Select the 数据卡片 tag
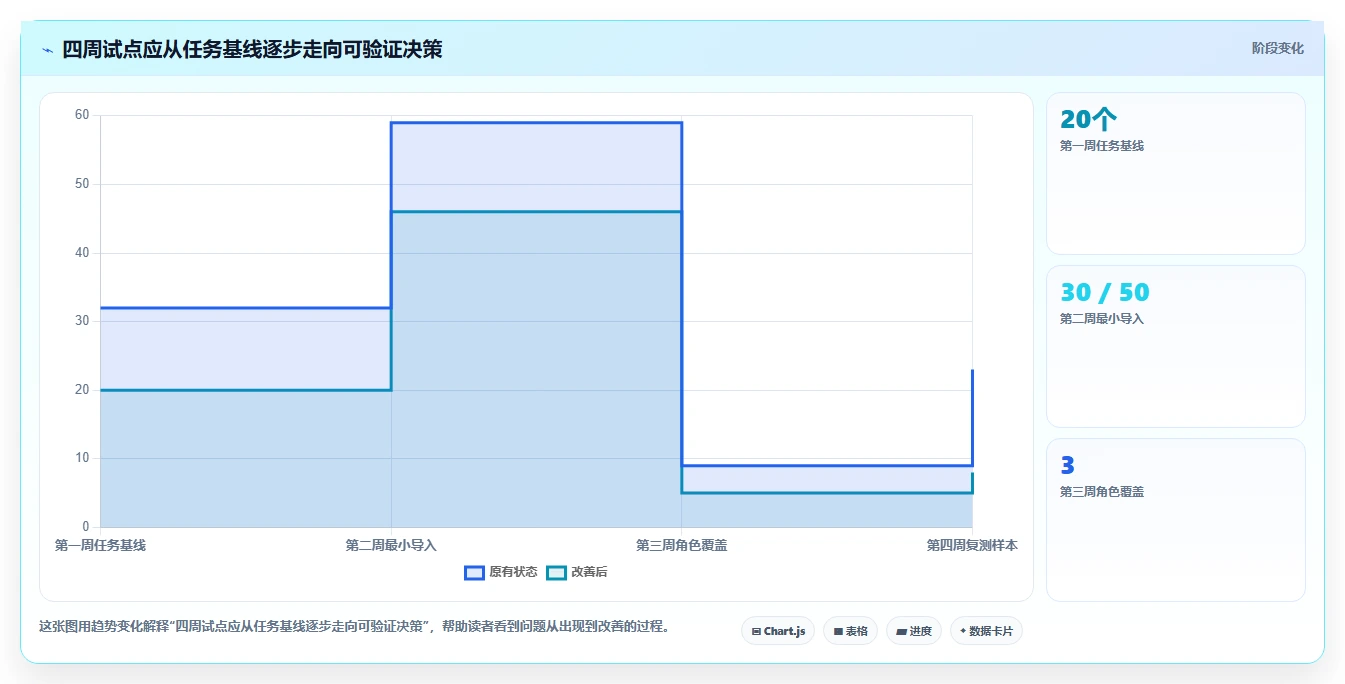Image resolution: width=1345 pixels, height=684 pixels. (986, 631)
